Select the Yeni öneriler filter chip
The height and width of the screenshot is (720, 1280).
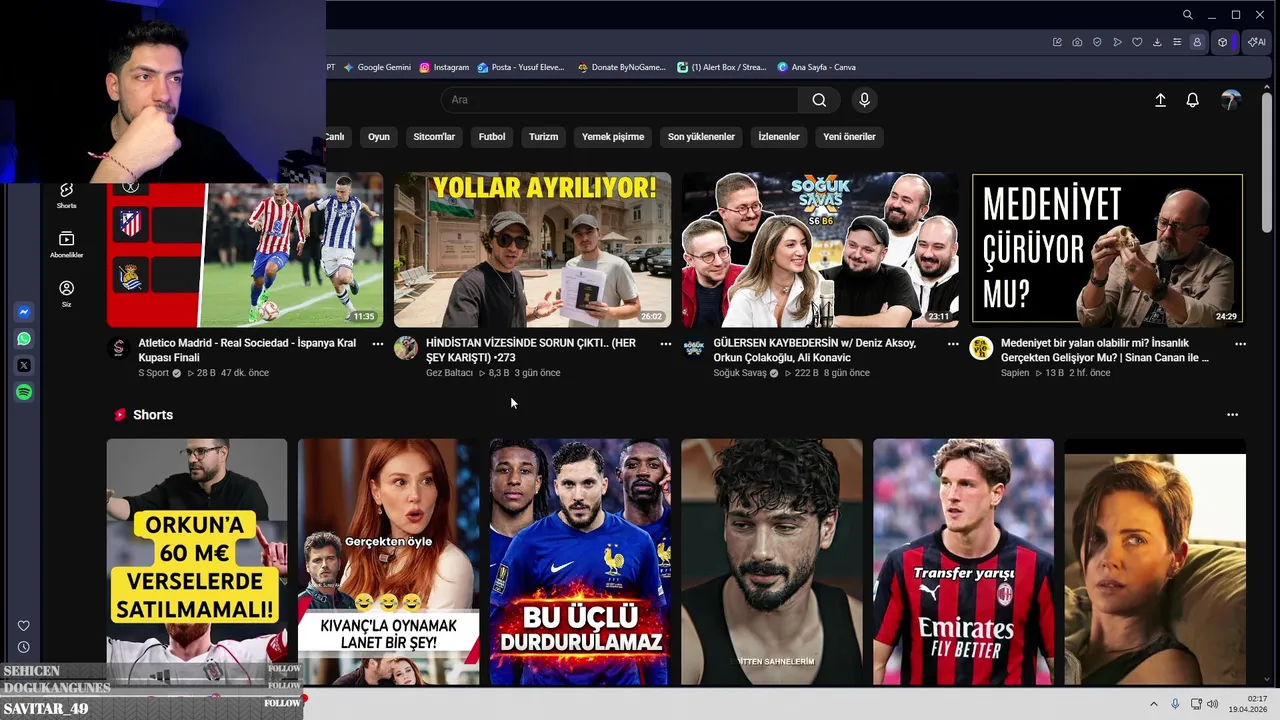click(x=849, y=137)
